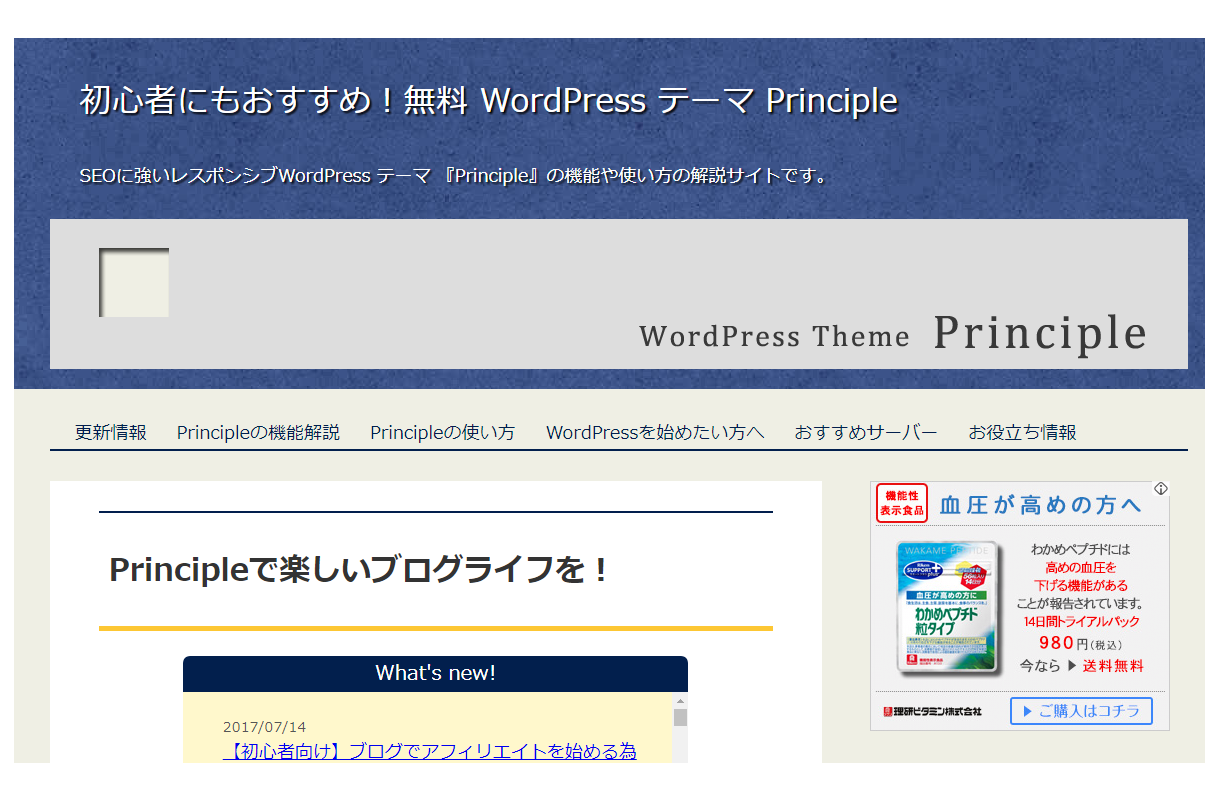The height and width of the screenshot is (806, 1223).
Task: Click the 980円(税込) price in the ad
Action: (x=1081, y=643)
